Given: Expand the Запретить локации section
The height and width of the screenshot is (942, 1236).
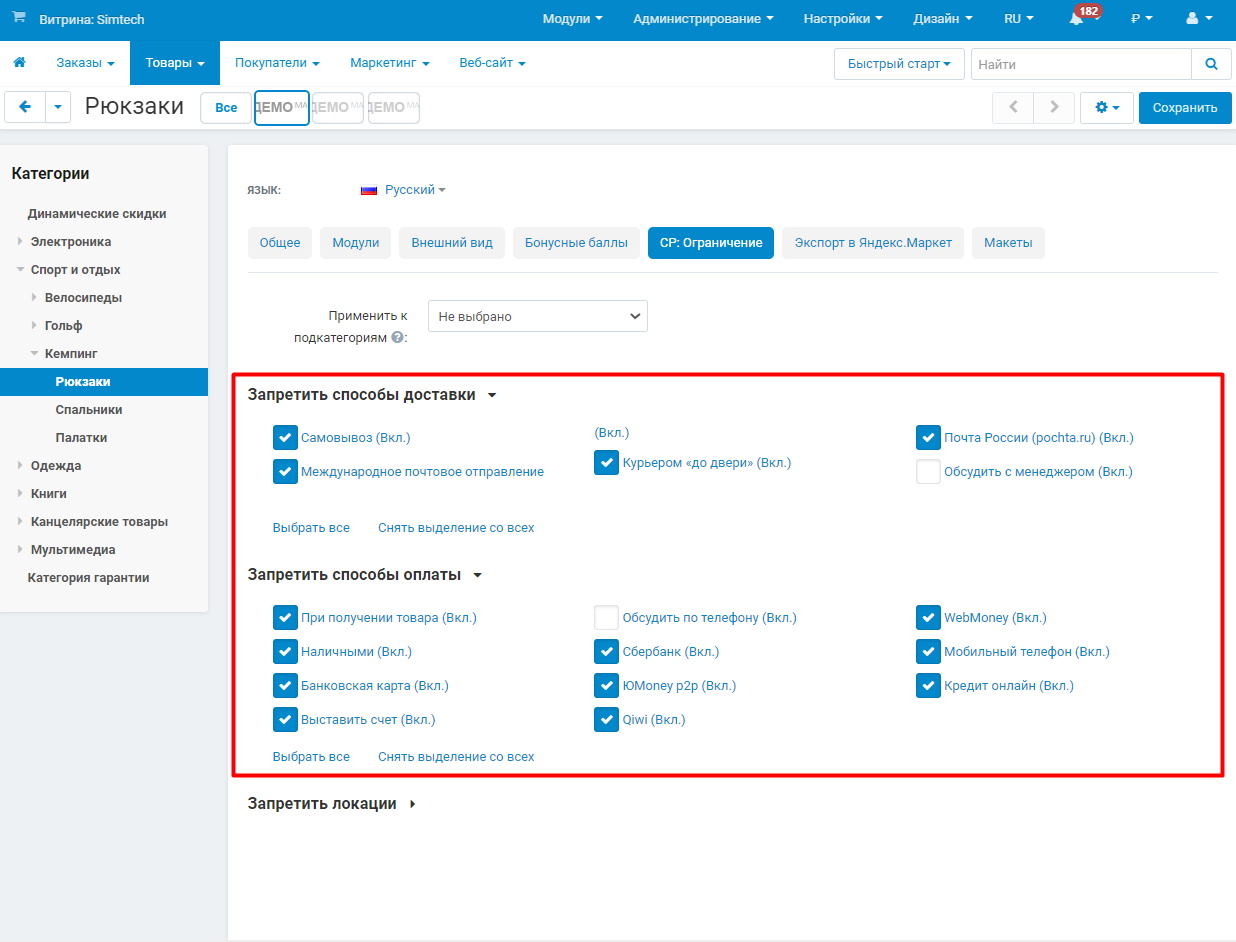Looking at the screenshot, I should (x=333, y=804).
